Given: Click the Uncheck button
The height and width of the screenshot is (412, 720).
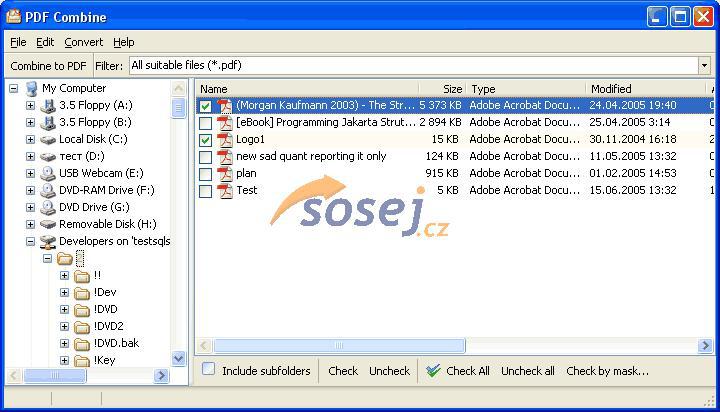Looking at the screenshot, I should coord(389,371).
